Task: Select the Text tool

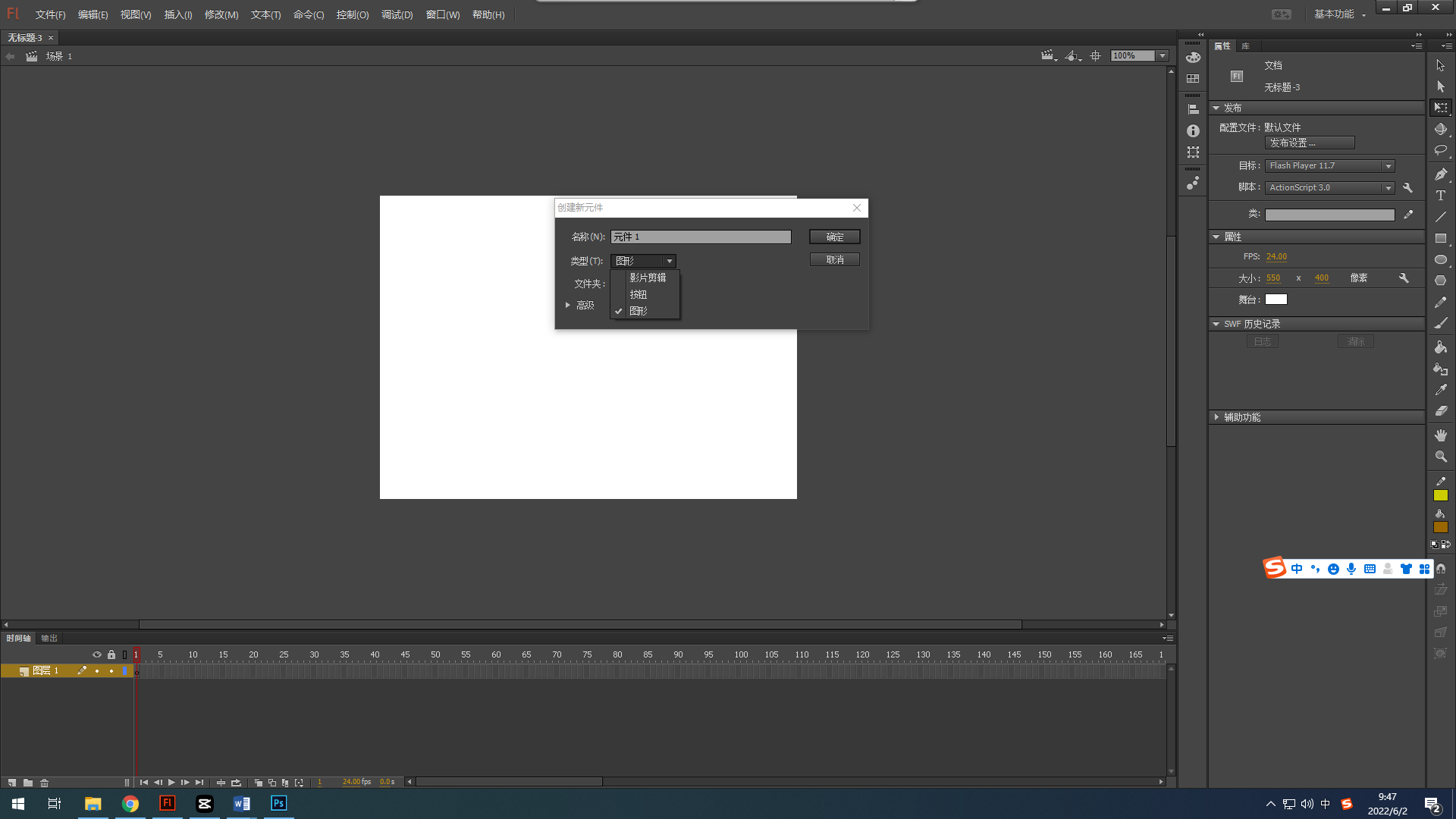Action: tap(1441, 196)
